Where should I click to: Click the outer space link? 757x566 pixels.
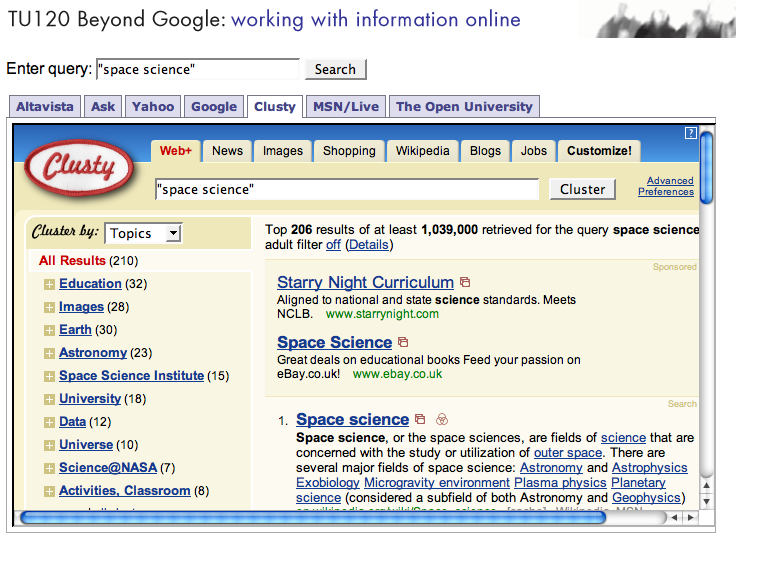[568, 453]
